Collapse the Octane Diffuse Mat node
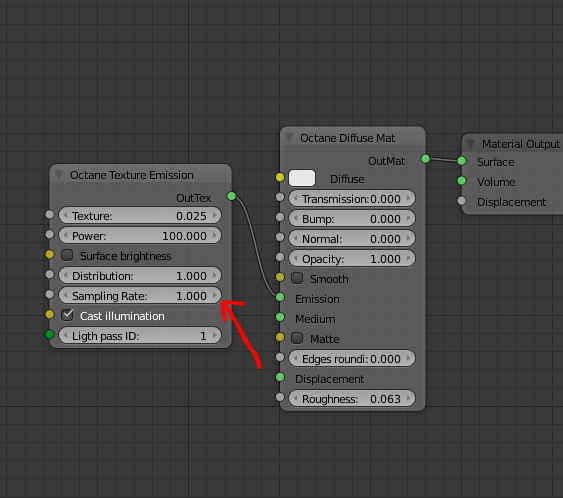This screenshot has width=563, height=498. (289, 137)
